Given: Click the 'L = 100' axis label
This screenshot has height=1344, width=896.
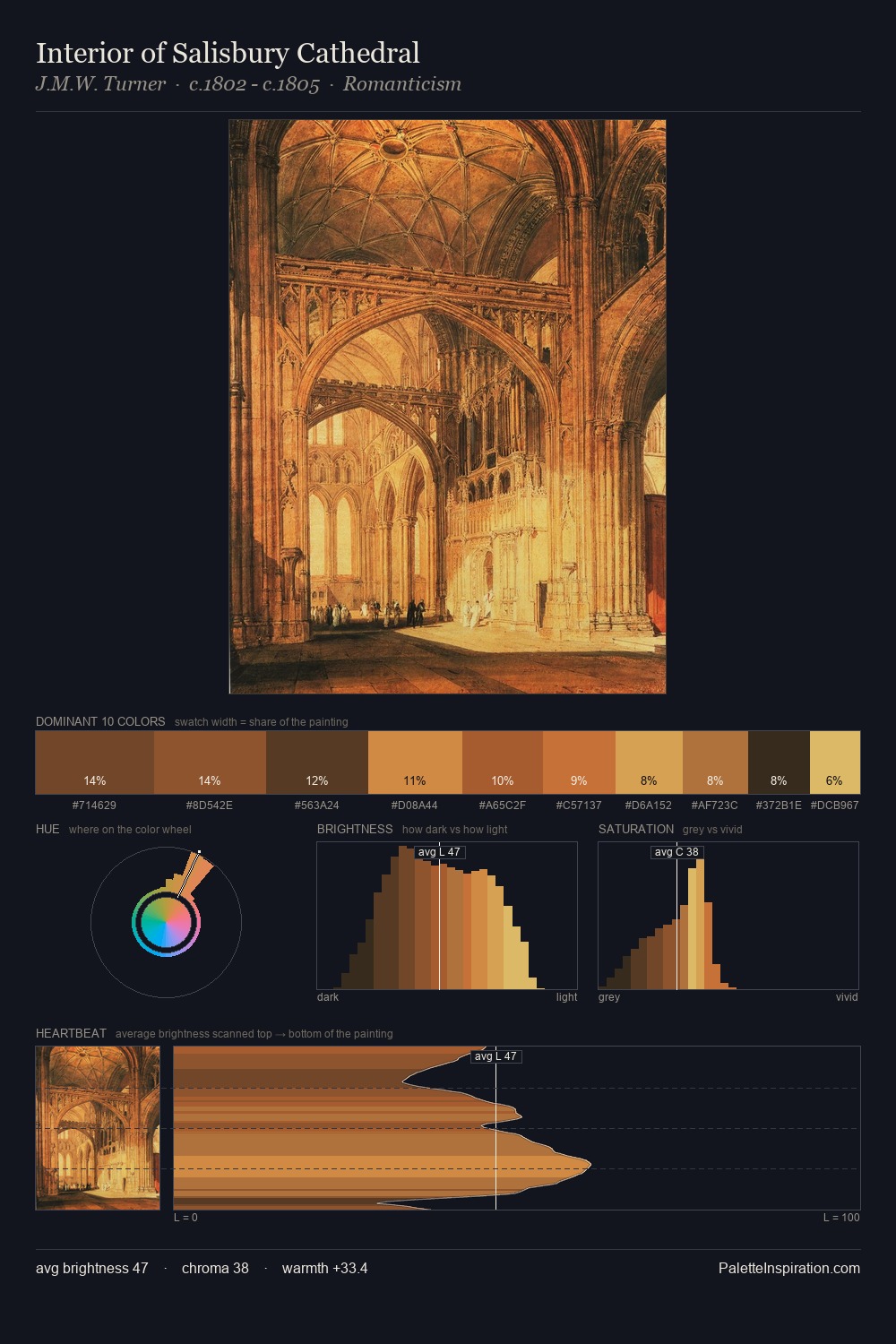Looking at the screenshot, I should pyautogui.click(x=841, y=1218).
